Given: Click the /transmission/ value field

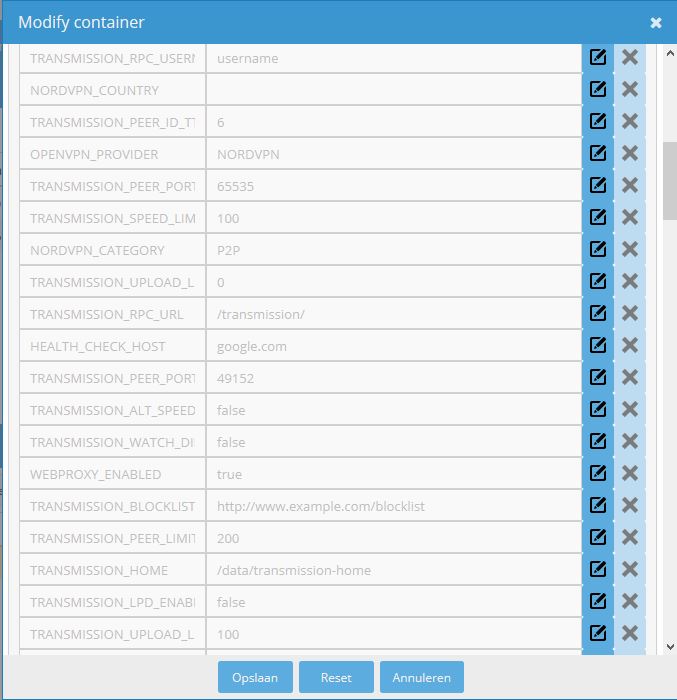Looking at the screenshot, I should [394, 314].
